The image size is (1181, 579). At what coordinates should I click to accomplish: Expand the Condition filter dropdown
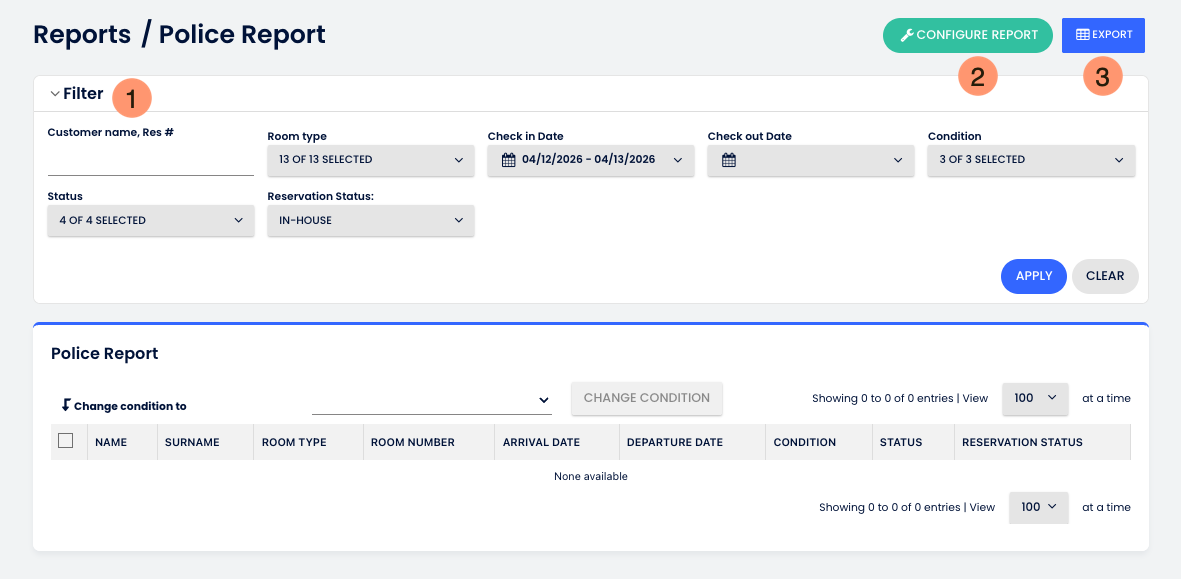(1030, 160)
